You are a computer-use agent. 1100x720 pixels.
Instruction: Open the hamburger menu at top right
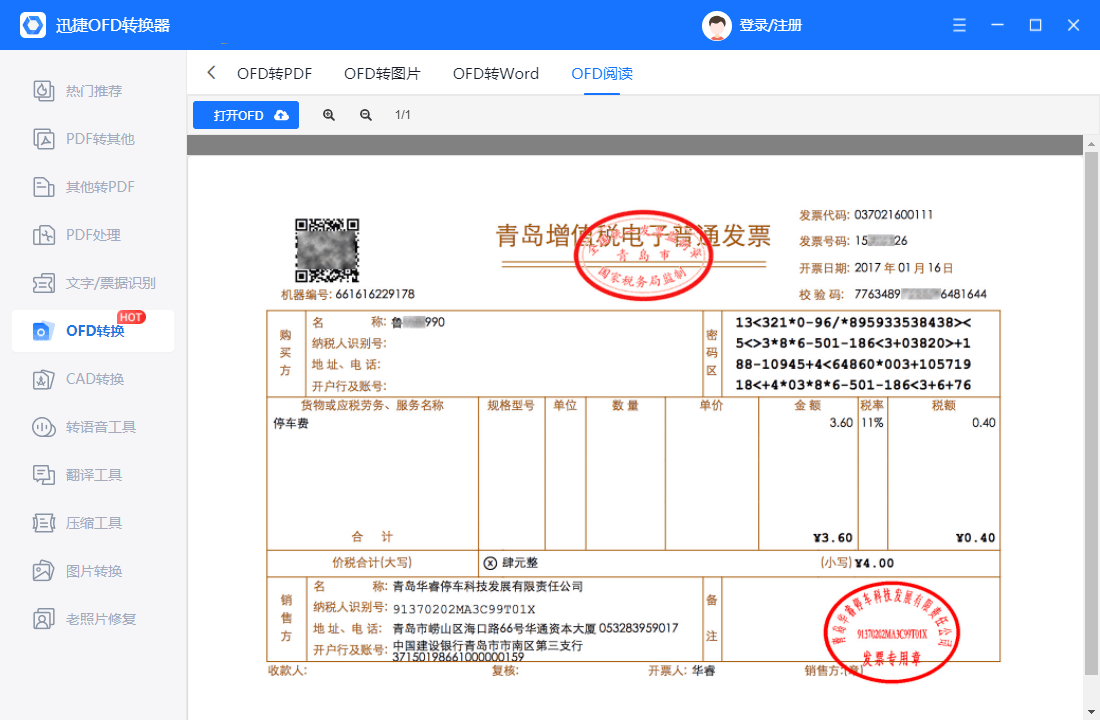click(x=959, y=24)
